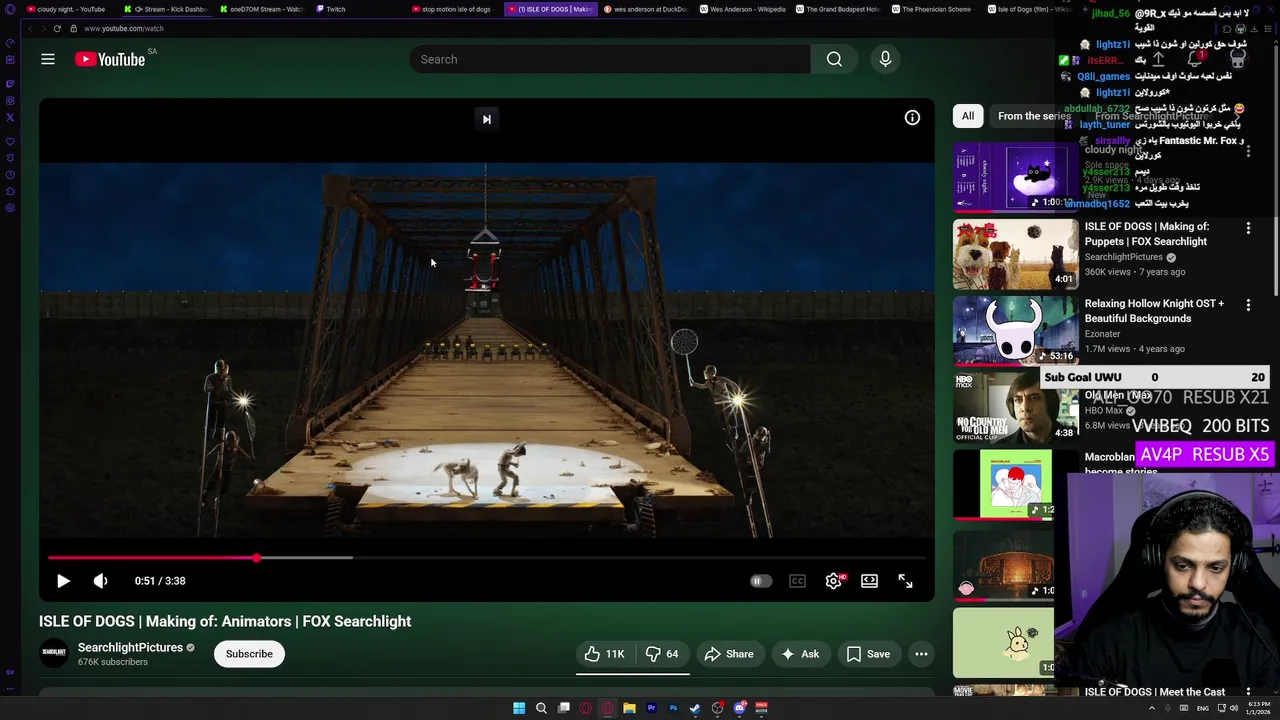Open 'Making of: Puppets' video thumbnail

pyautogui.click(x=1015, y=254)
